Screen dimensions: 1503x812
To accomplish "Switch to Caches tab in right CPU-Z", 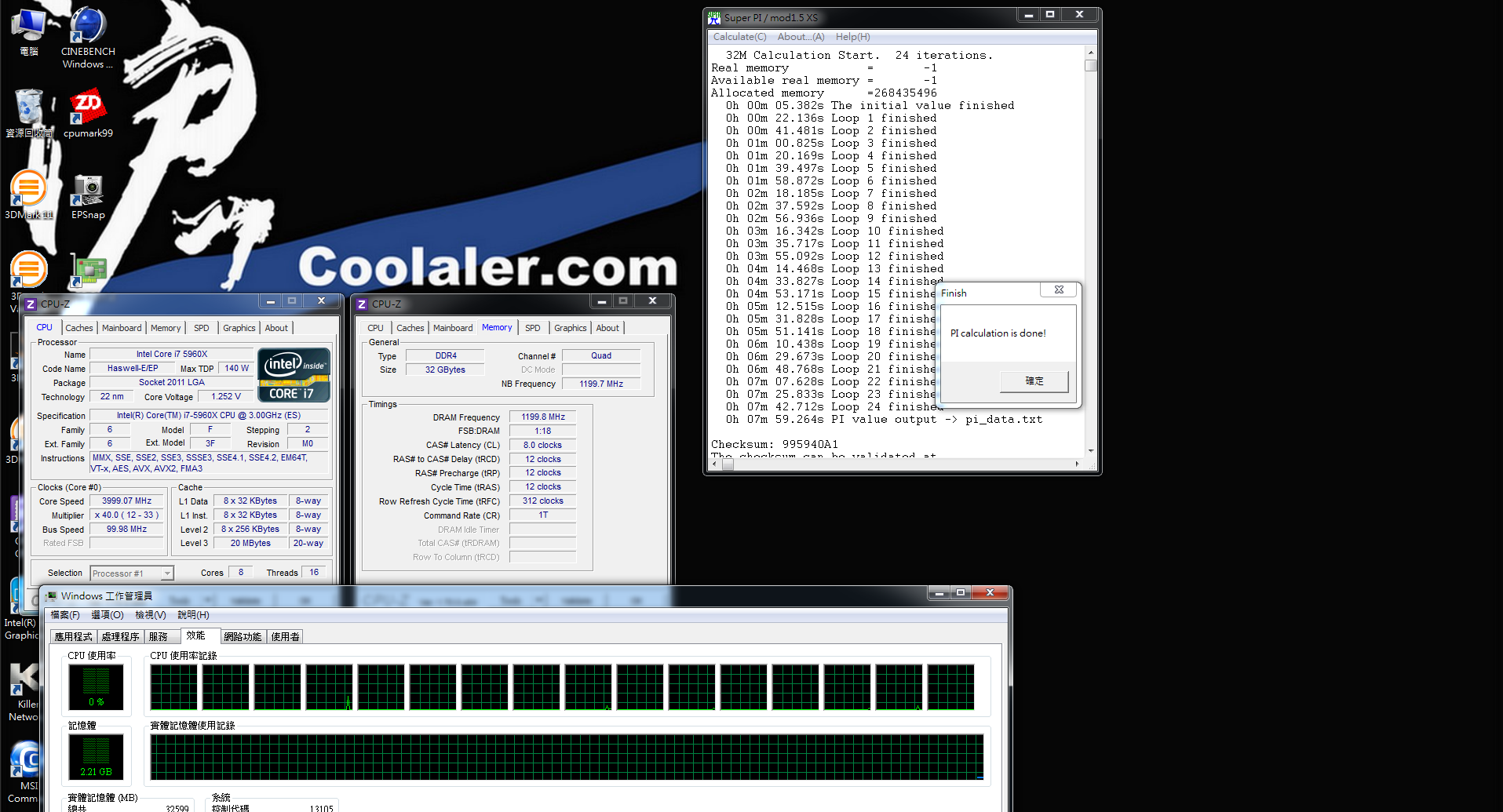I will tap(410, 328).
